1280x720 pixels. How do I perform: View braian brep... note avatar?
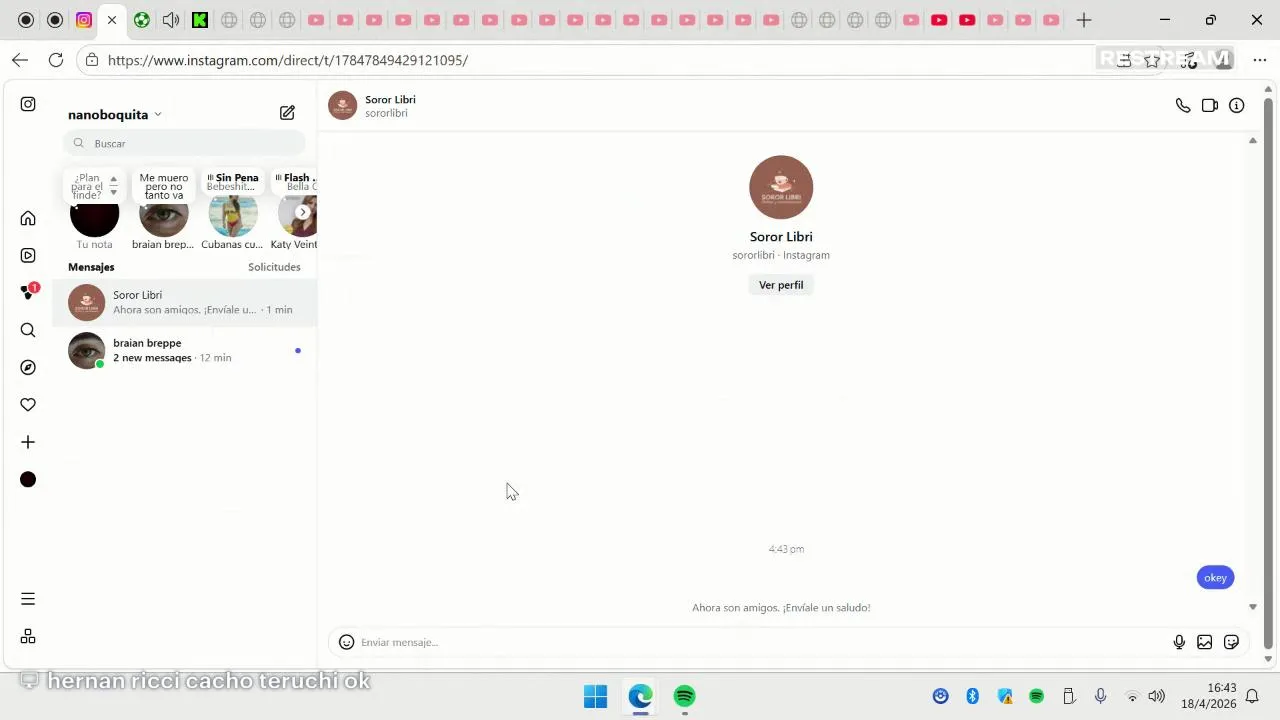163,214
